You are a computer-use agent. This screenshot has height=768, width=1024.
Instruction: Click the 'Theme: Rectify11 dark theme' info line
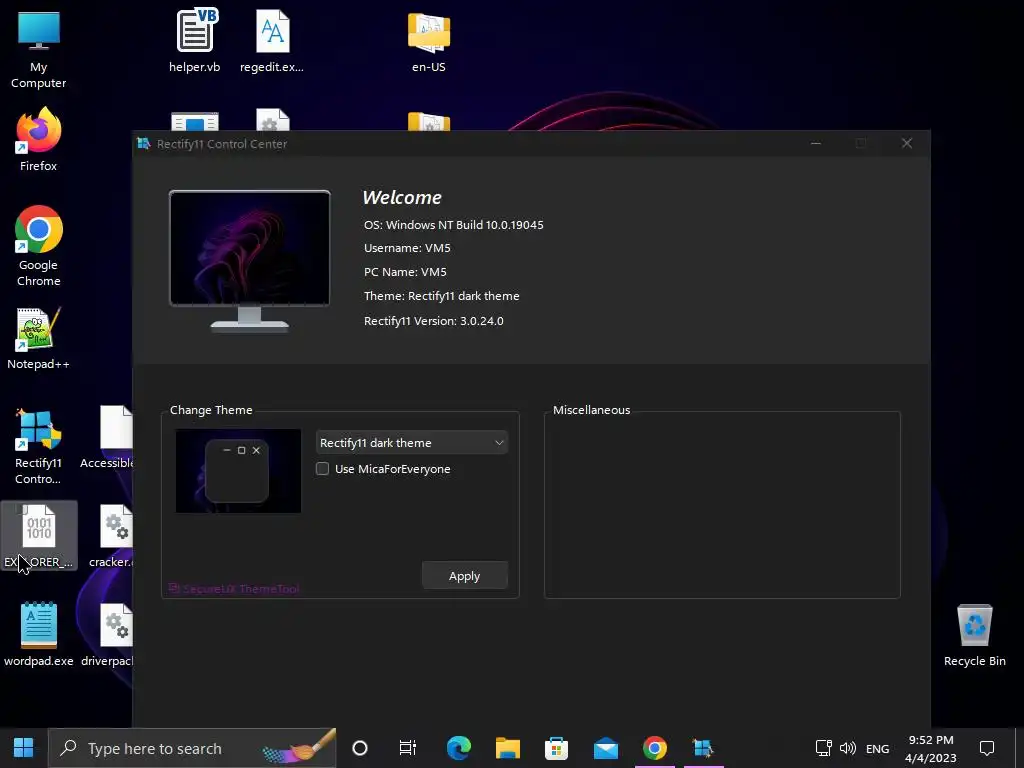pos(441,296)
